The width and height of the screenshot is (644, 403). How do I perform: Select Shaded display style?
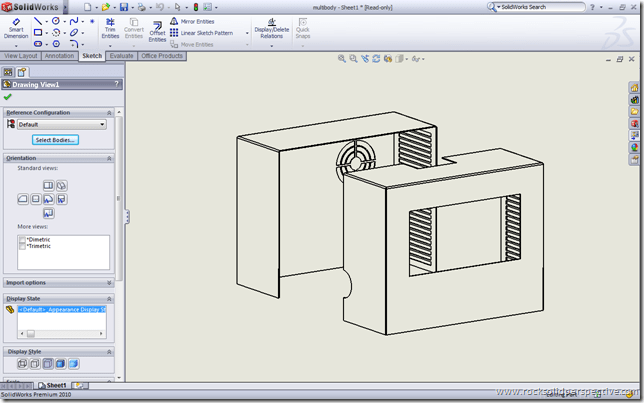[x=74, y=364]
